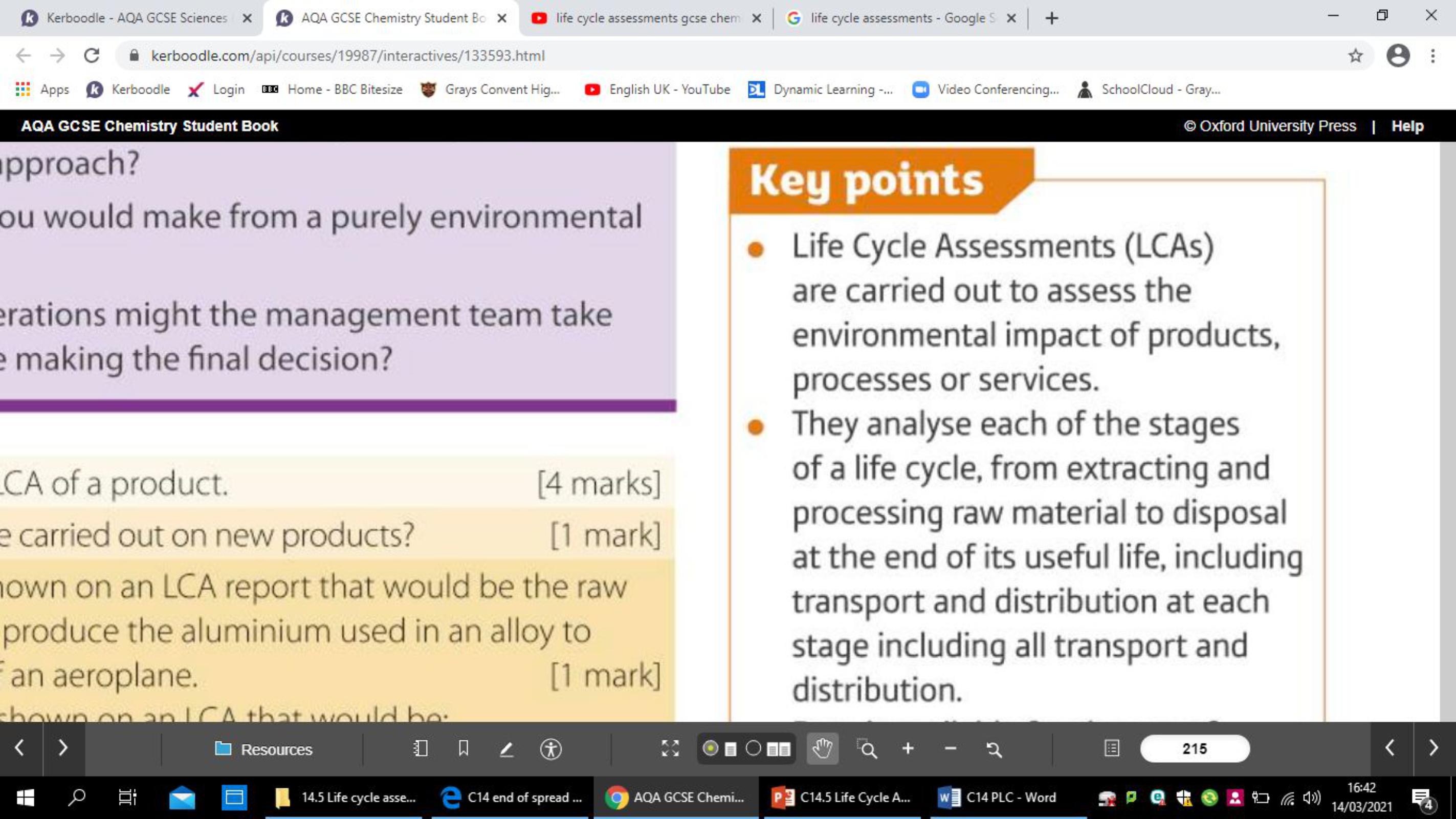Select single page view radio button
Image resolution: width=1456 pixels, height=819 pixels.
point(711,748)
